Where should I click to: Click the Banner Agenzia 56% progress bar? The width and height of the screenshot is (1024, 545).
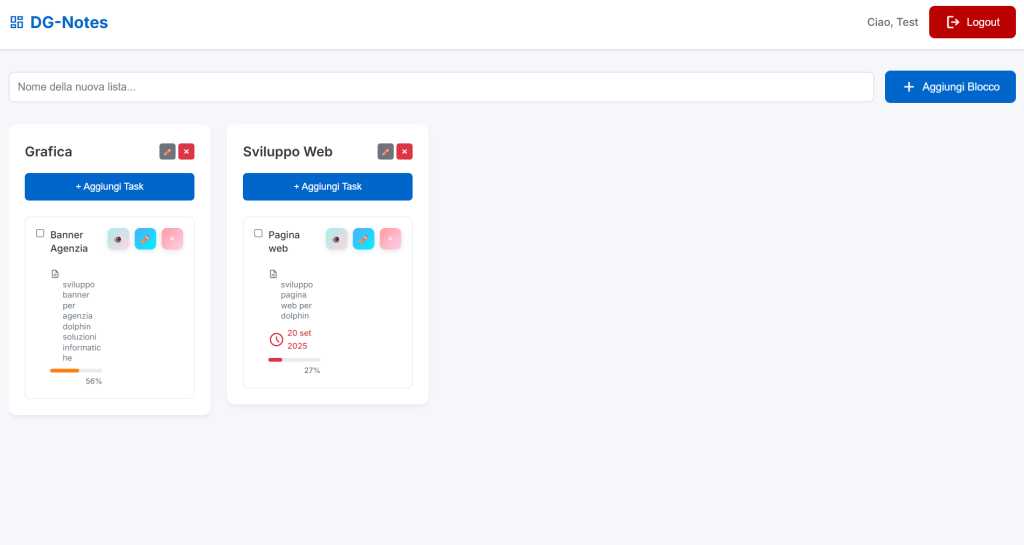[76, 370]
